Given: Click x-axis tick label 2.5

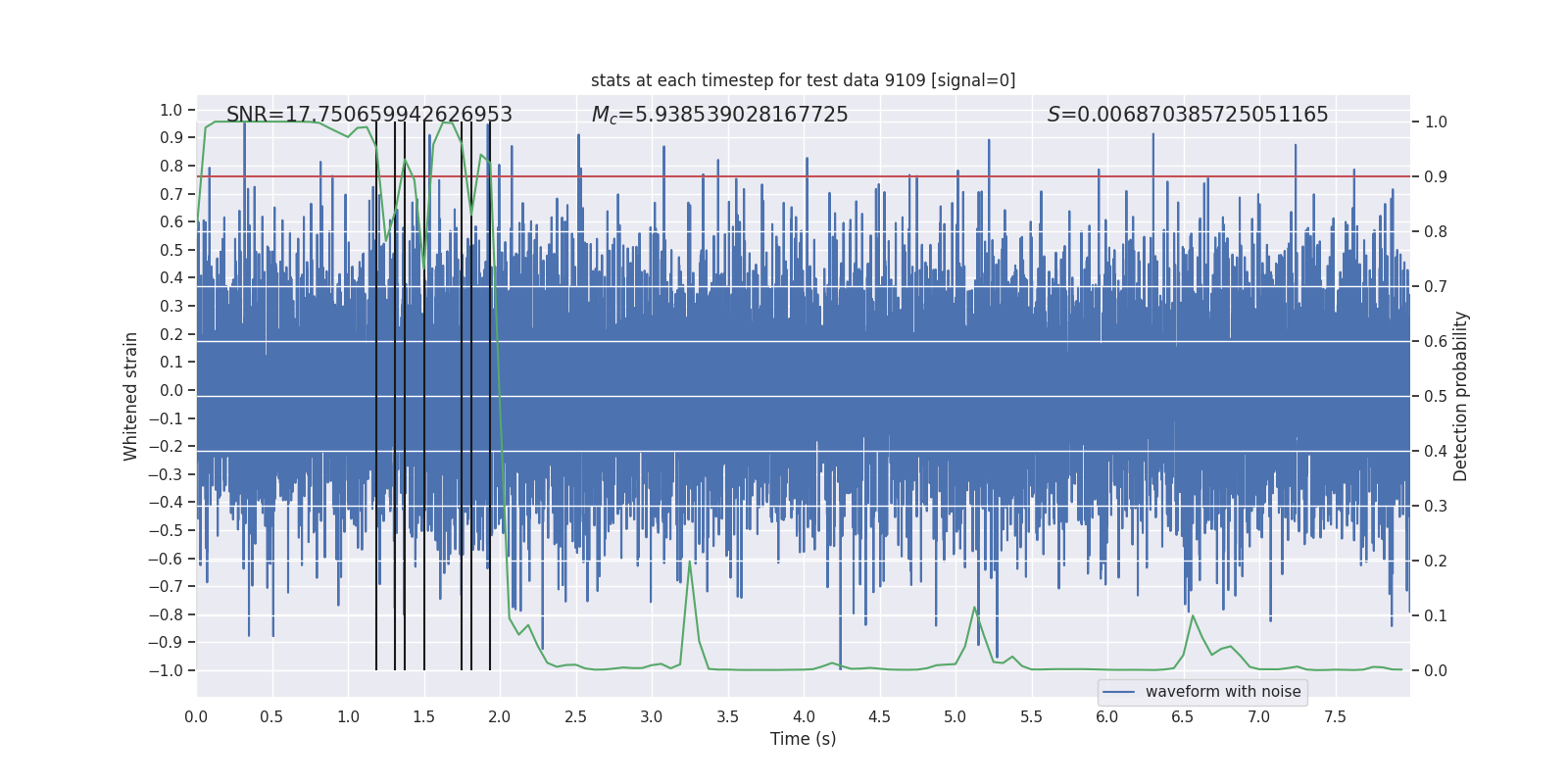Looking at the screenshot, I should click(x=575, y=717).
